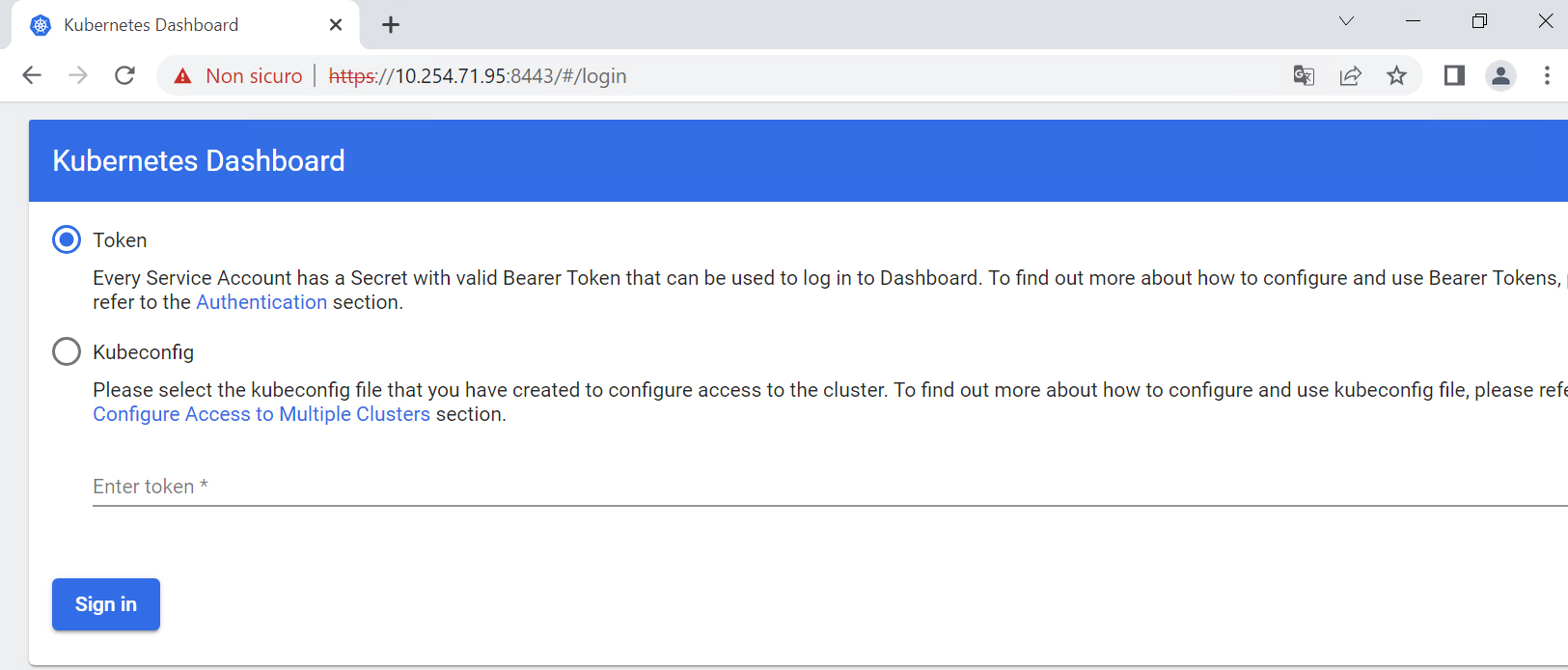Click the Kubernetes favicon on the tab
1568x670 pixels.
(x=41, y=25)
